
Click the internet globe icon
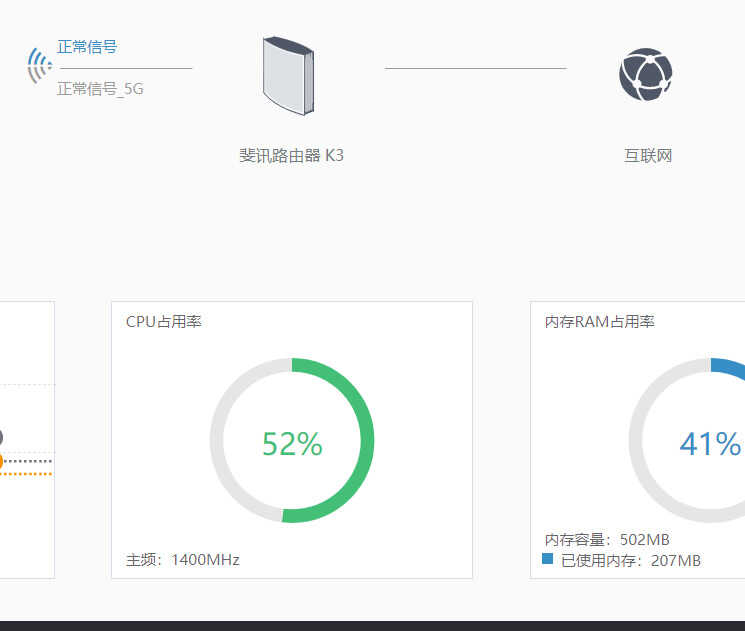(645, 74)
